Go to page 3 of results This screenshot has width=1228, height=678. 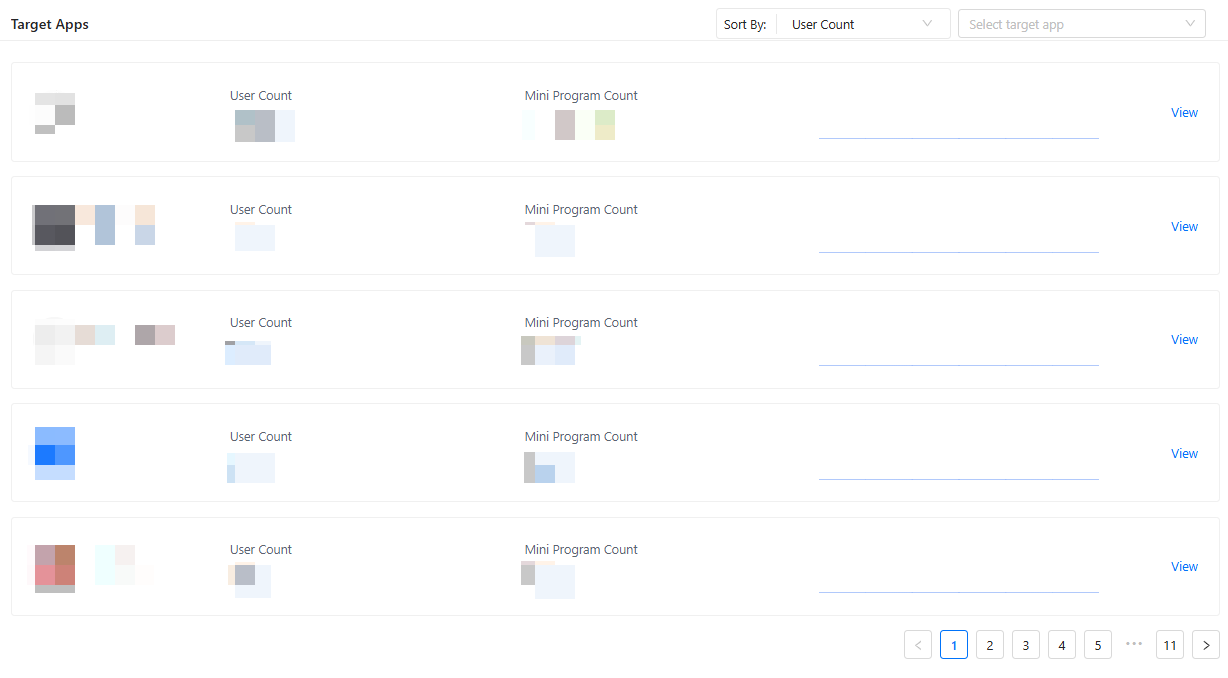1026,645
